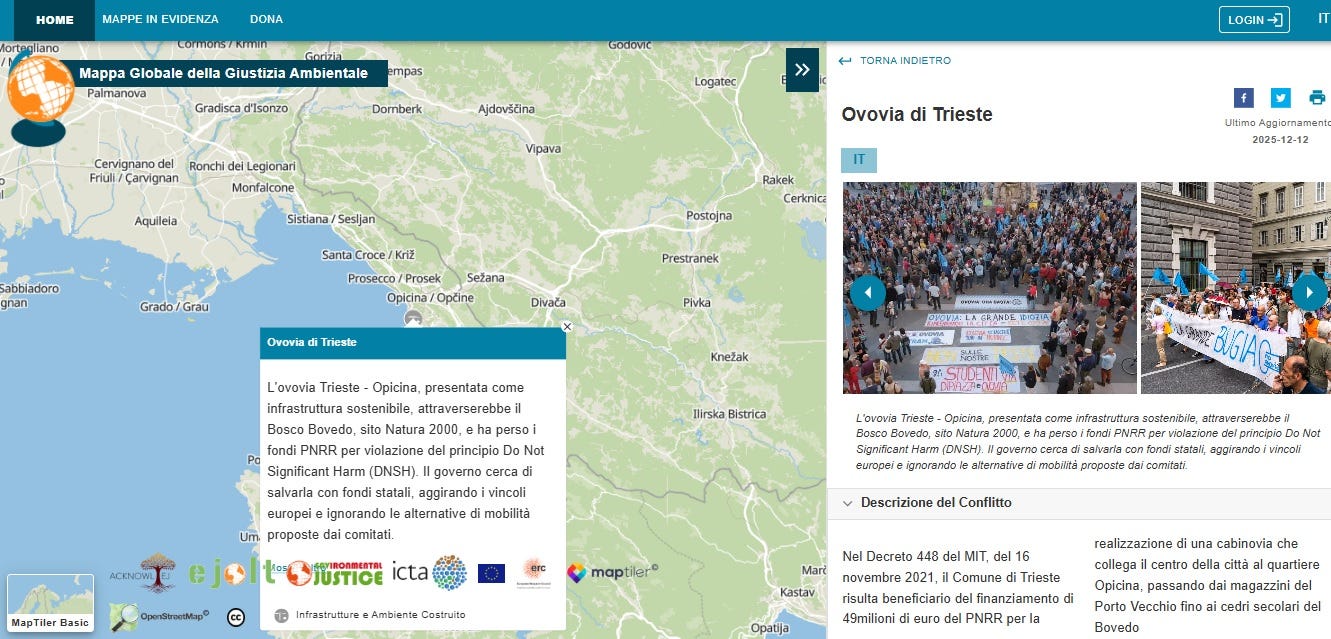The image size is (1331, 639).
Task: Select the IT language tag
Action: (x=859, y=160)
